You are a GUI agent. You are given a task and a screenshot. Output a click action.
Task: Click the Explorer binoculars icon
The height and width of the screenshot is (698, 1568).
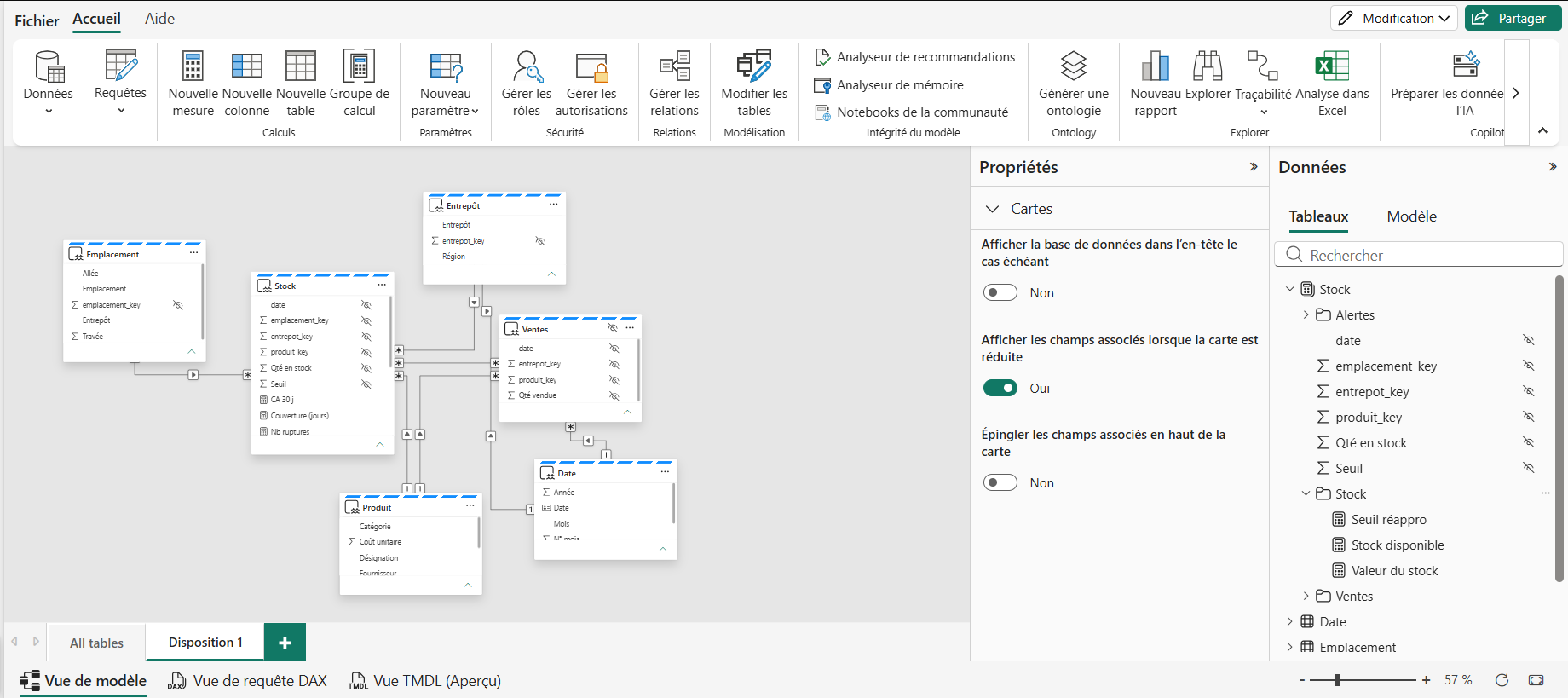(x=1208, y=66)
